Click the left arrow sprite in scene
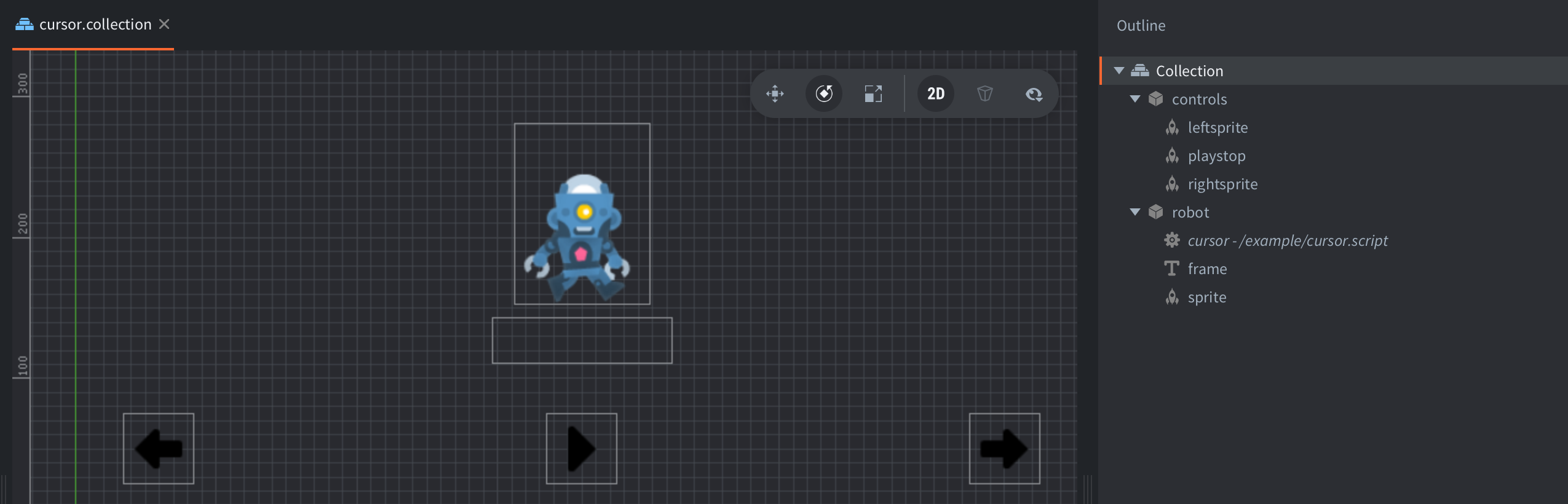Image resolution: width=1568 pixels, height=504 pixels. [159, 449]
